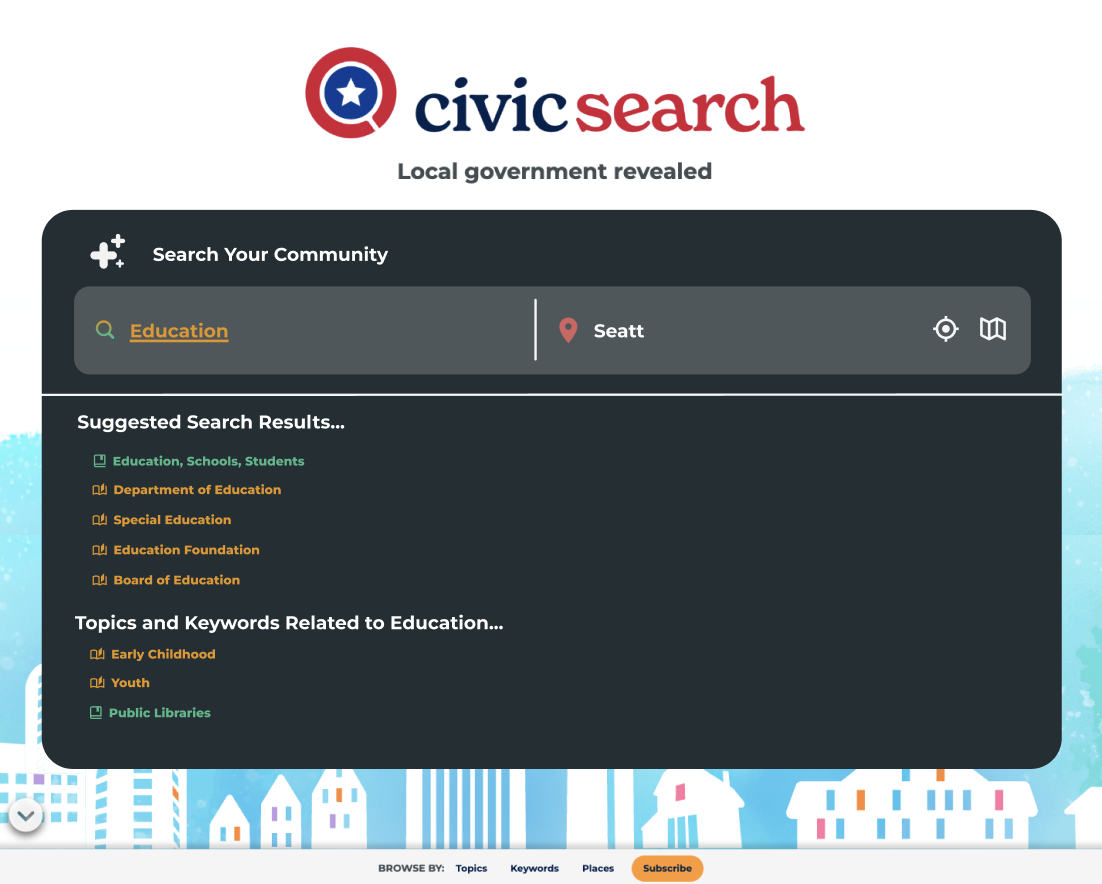Screen dimensions: 1102x884
Task: Use current location crosshair icon
Action: coord(945,329)
